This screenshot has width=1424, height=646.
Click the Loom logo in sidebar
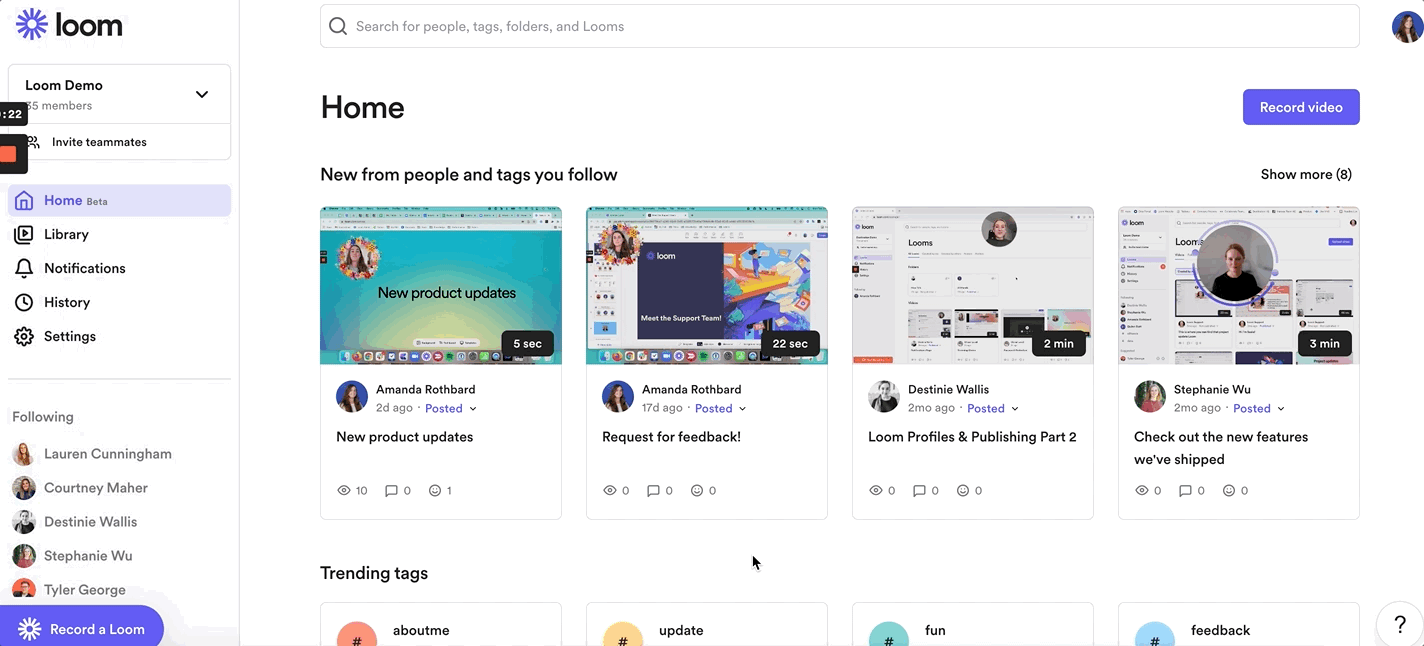(69, 25)
